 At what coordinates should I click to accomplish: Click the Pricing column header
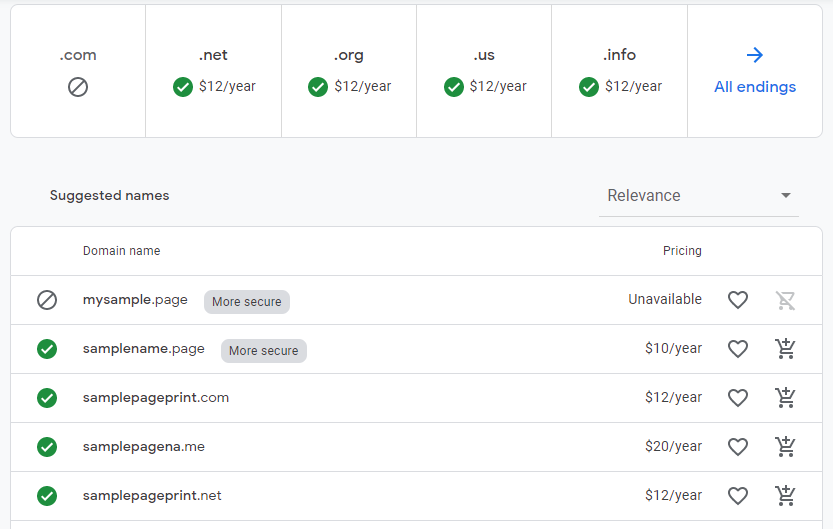[x=682, y=251]
